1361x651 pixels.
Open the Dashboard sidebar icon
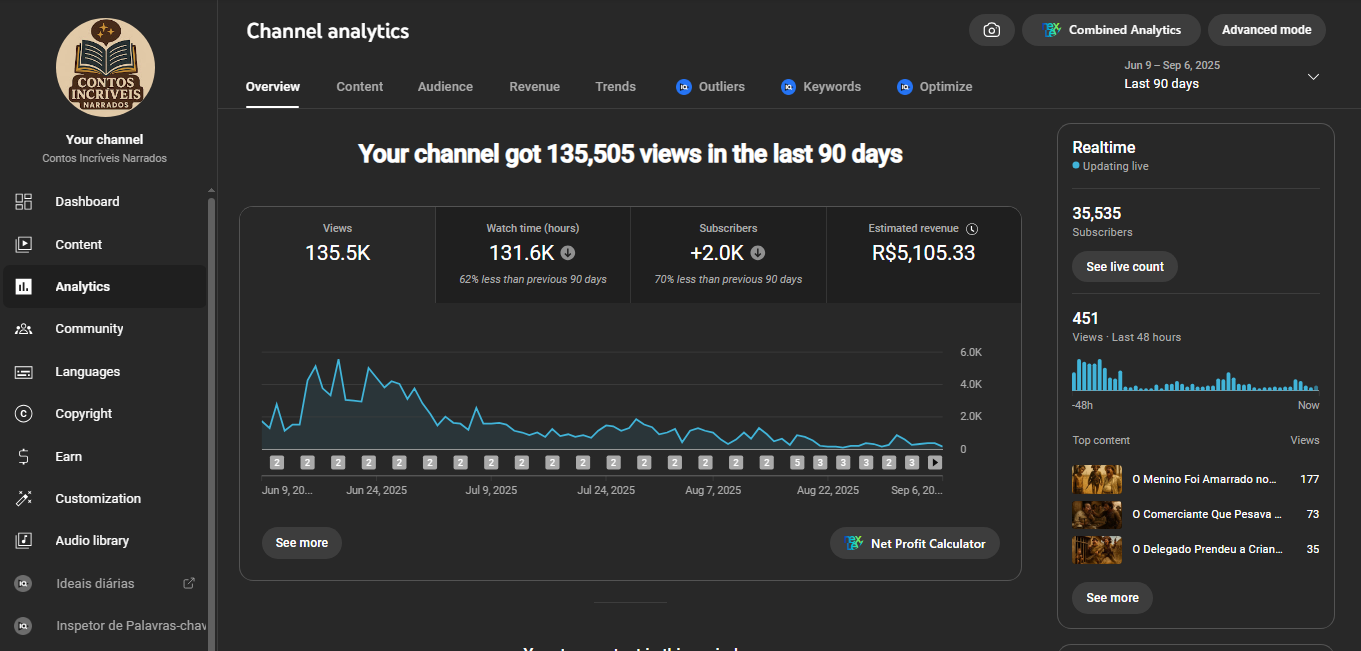click(24, 202)
